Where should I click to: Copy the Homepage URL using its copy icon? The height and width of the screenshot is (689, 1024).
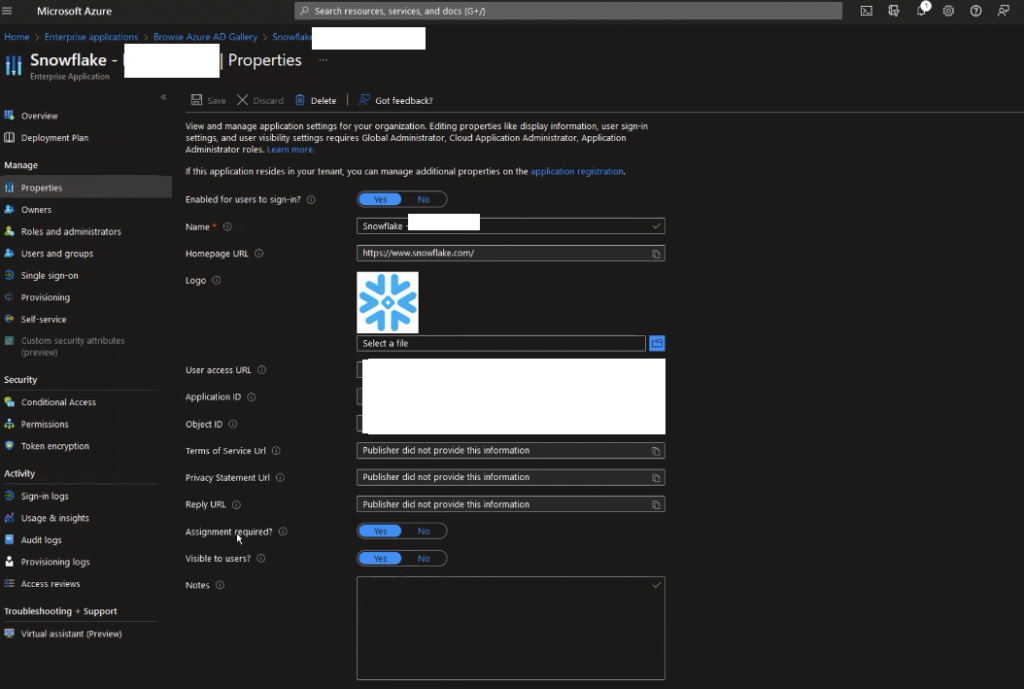coord(656,253)
